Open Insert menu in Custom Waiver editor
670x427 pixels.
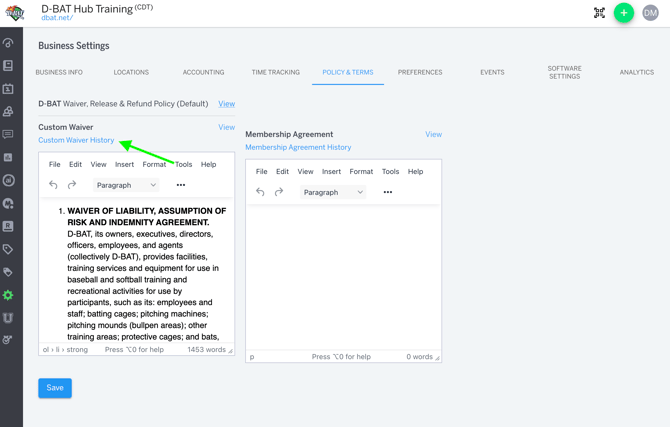tap(124, 164)
